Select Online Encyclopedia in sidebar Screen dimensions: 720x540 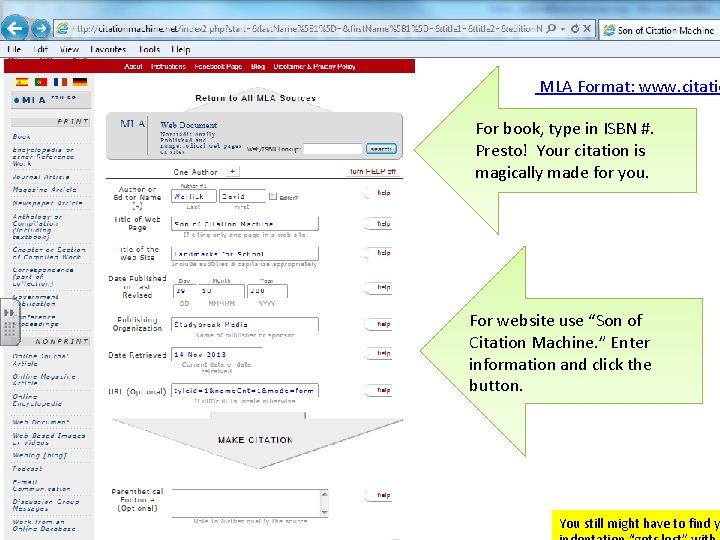pos(37,400)
